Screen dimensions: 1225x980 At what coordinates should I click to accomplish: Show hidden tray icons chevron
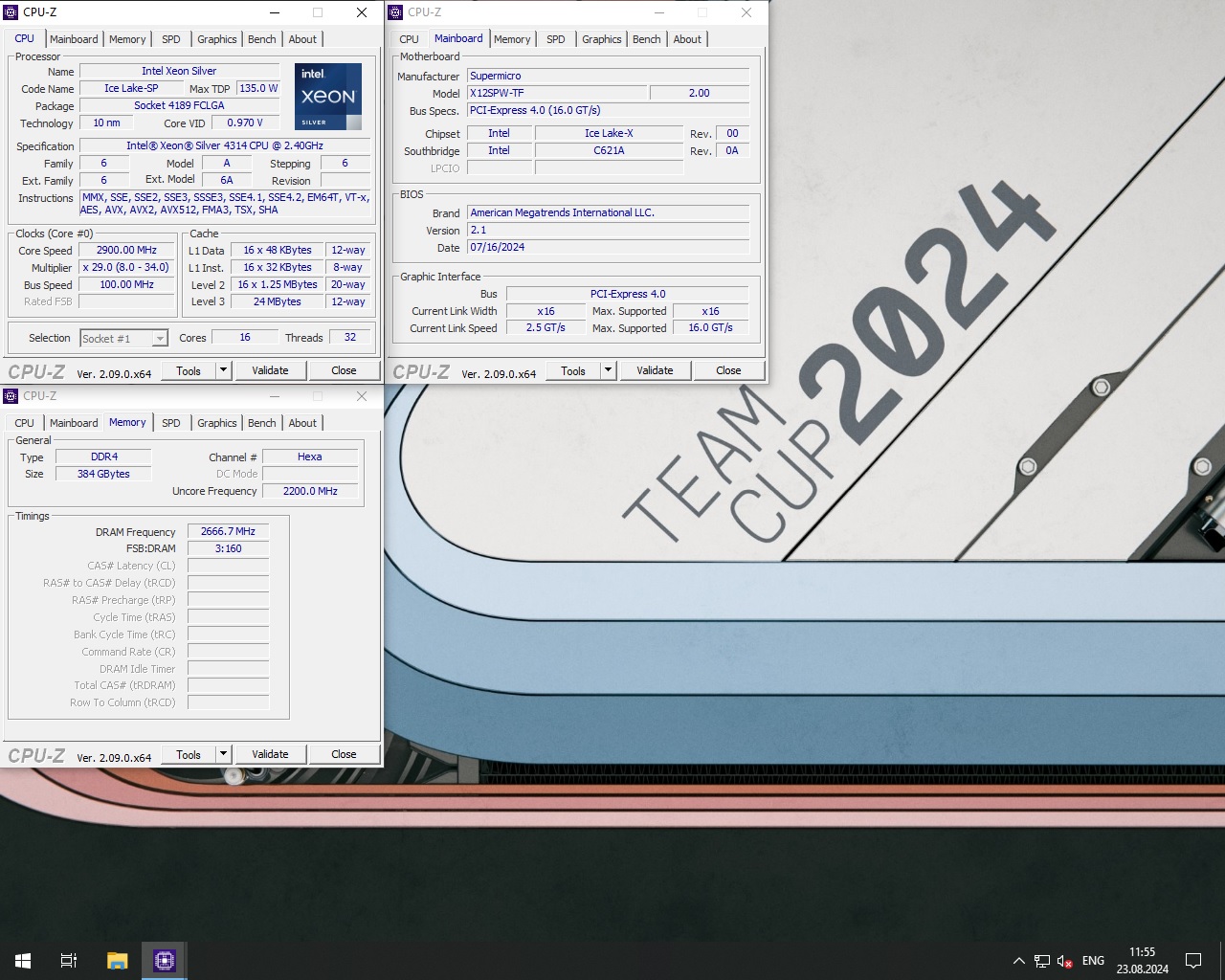(x=1018, y=961)
